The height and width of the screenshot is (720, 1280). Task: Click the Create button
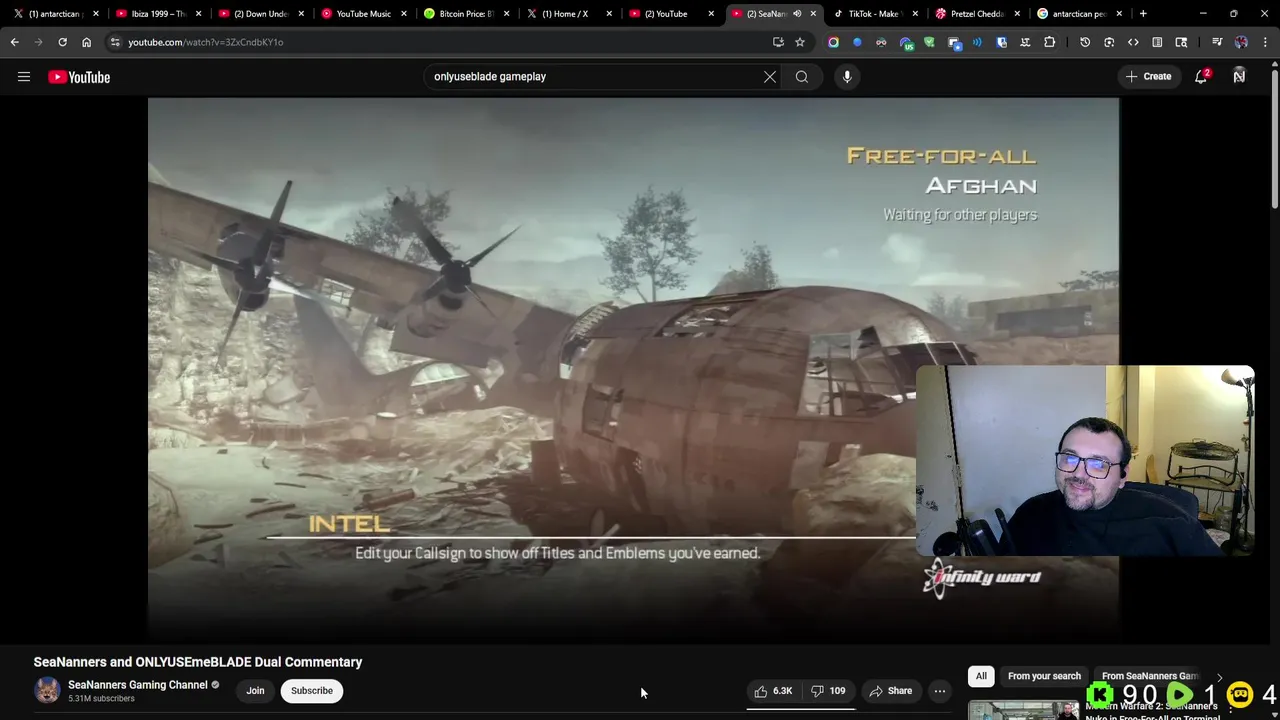pyautogui.click(x=1148, y=77)
